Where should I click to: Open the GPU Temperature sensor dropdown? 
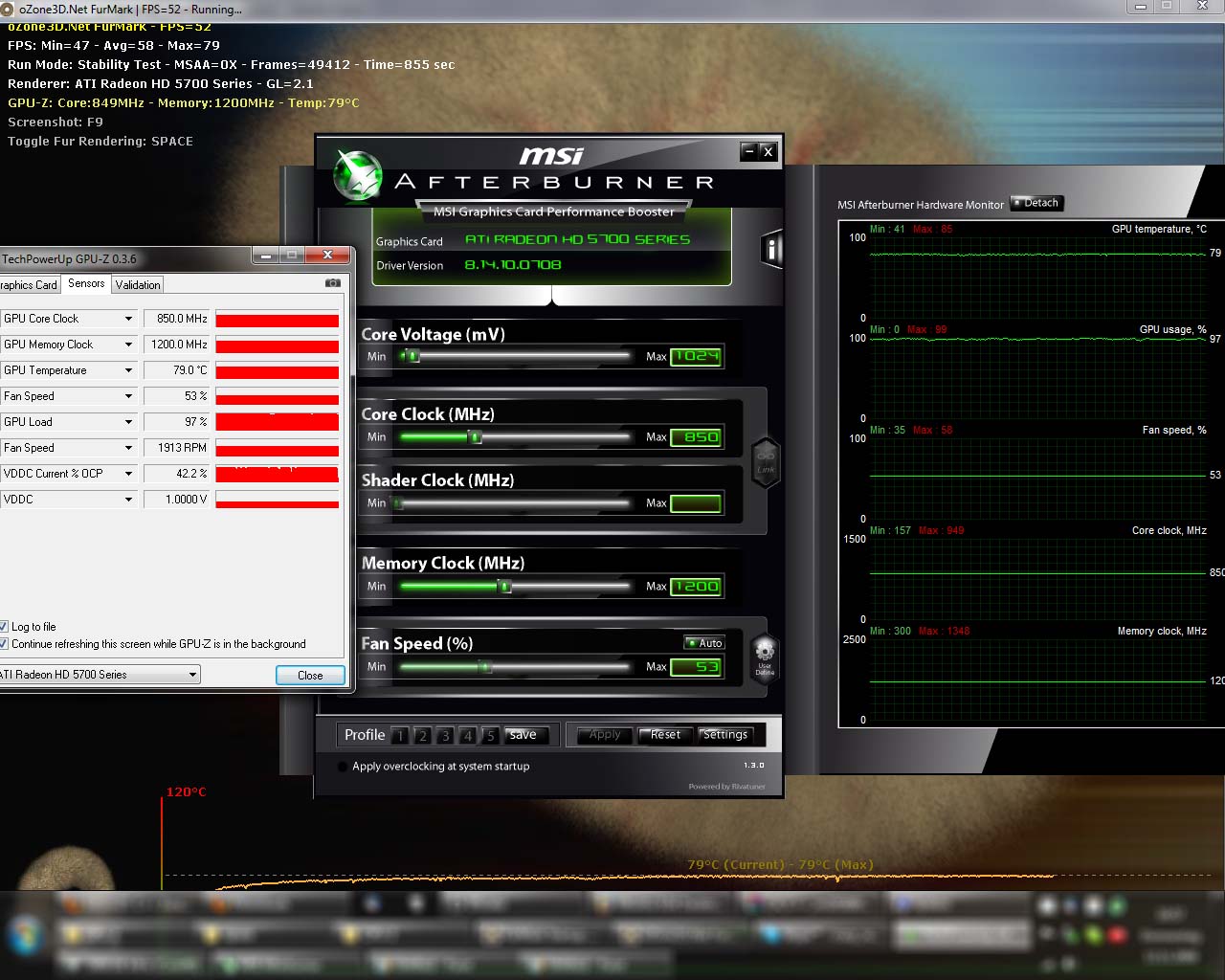point(128,370)
